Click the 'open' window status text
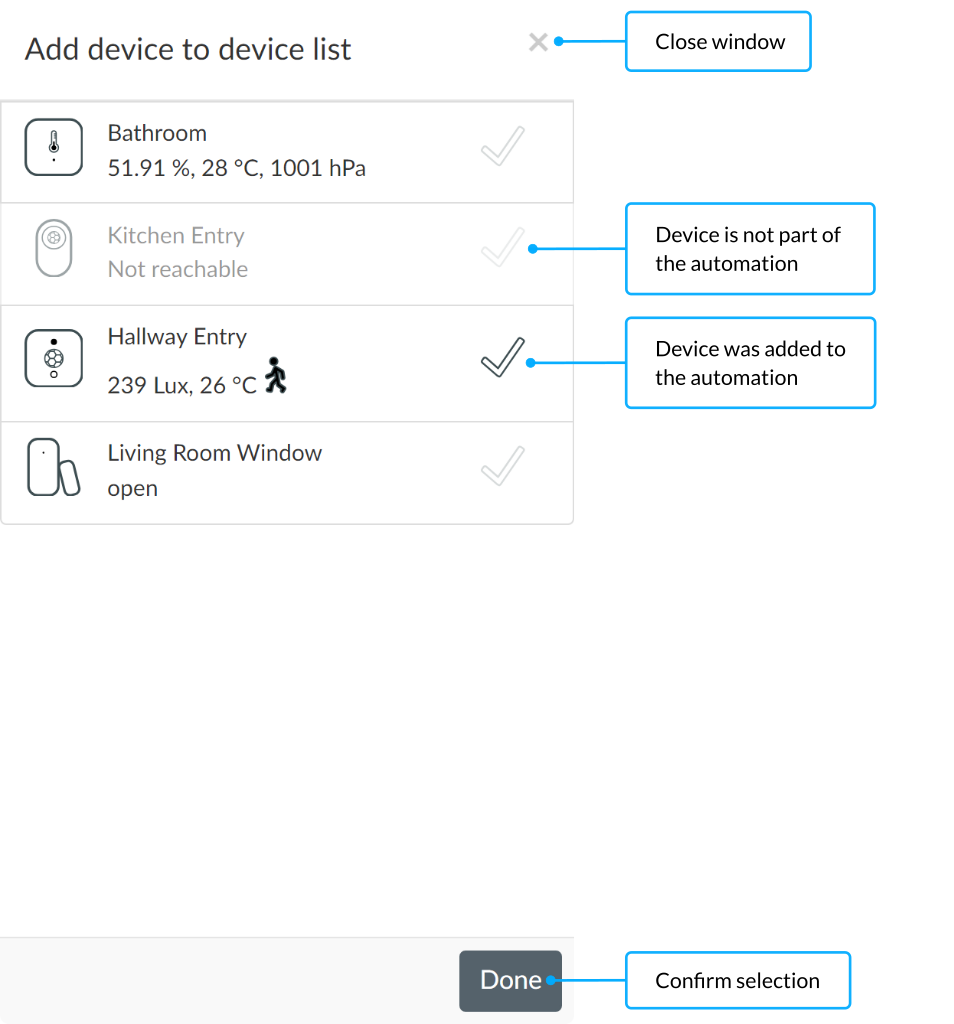Screen dimensions: 954x1024 coord(133,489)
